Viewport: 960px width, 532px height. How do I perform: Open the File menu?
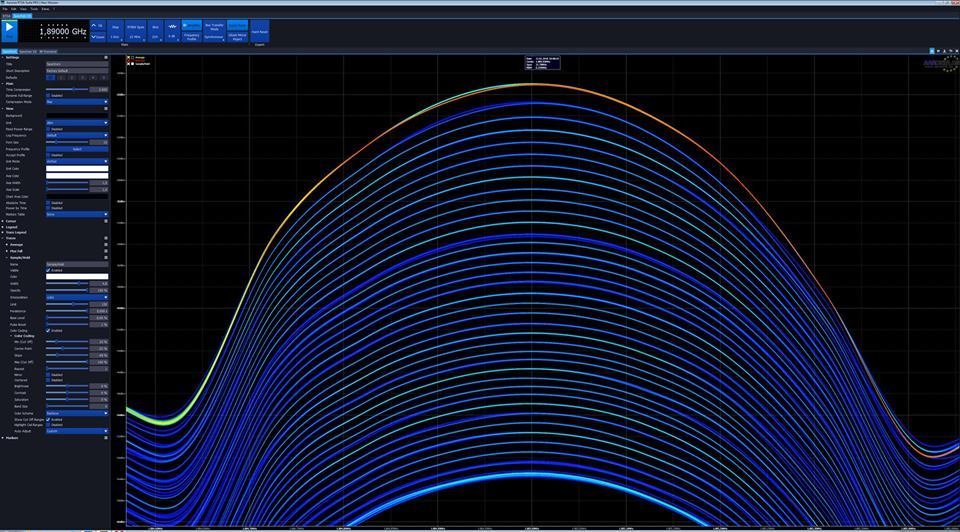click(x=5, y=9)
